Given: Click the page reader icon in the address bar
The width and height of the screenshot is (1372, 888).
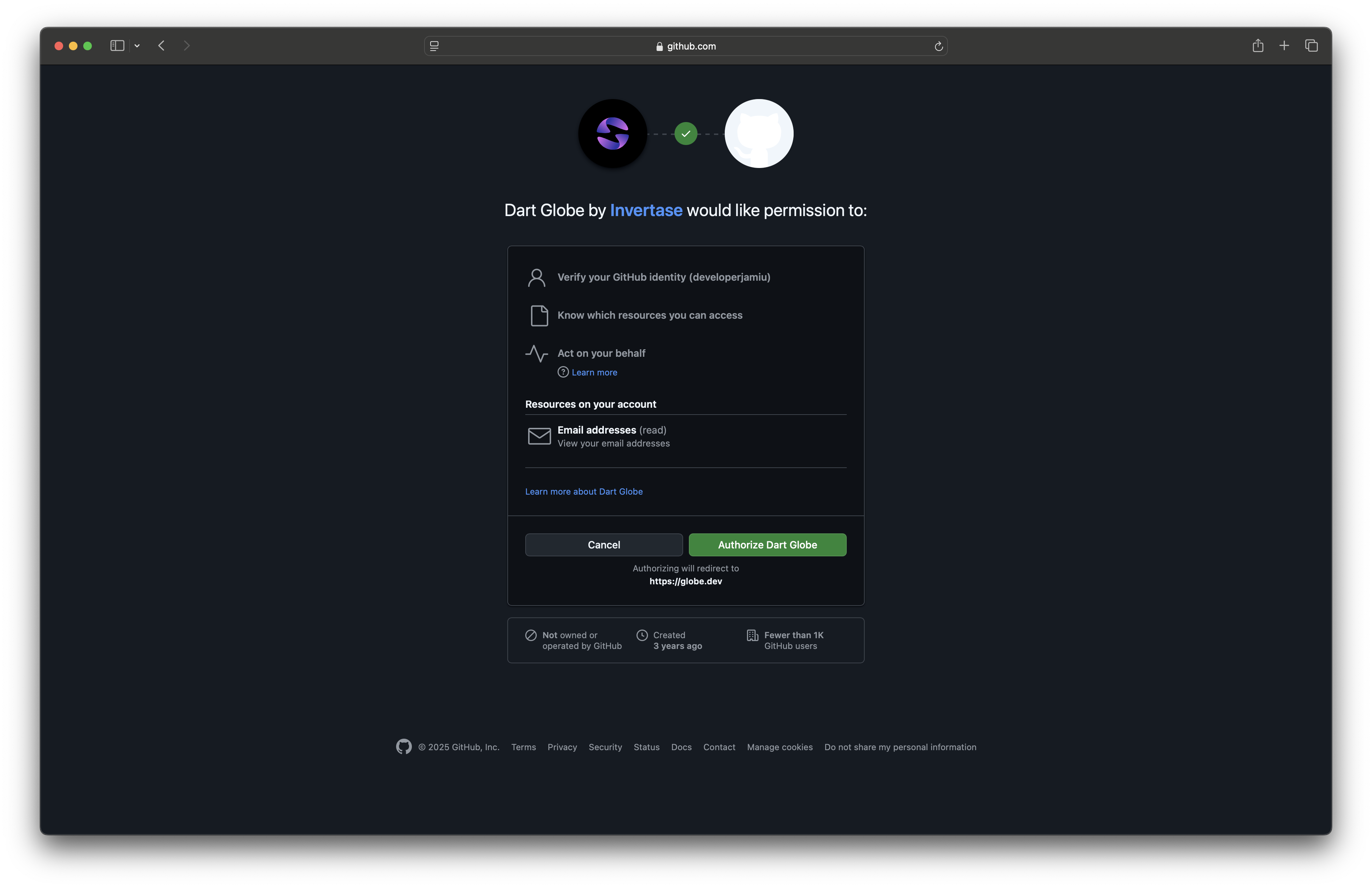Looking at the screenshot, I should point(434,46).
